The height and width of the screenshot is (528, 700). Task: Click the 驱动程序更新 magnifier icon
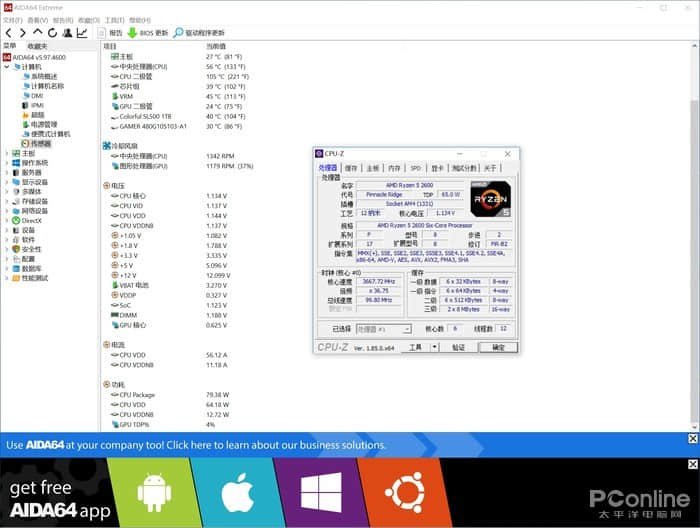(178, 33)
